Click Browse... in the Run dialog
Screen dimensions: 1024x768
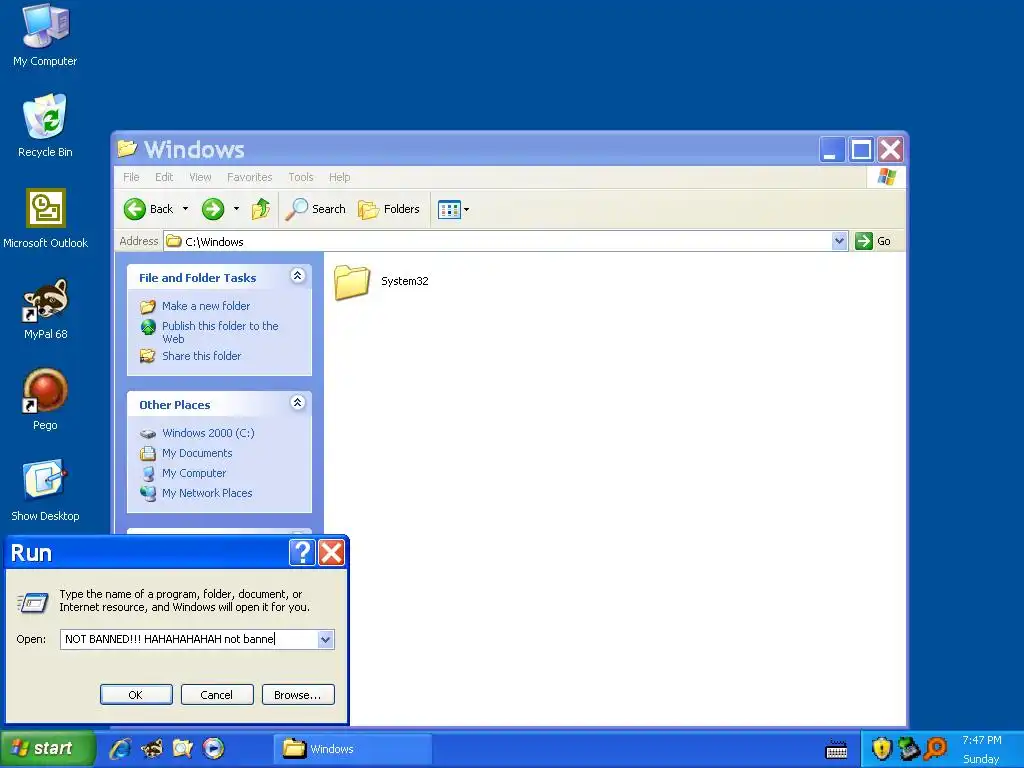tap(298, 695)
